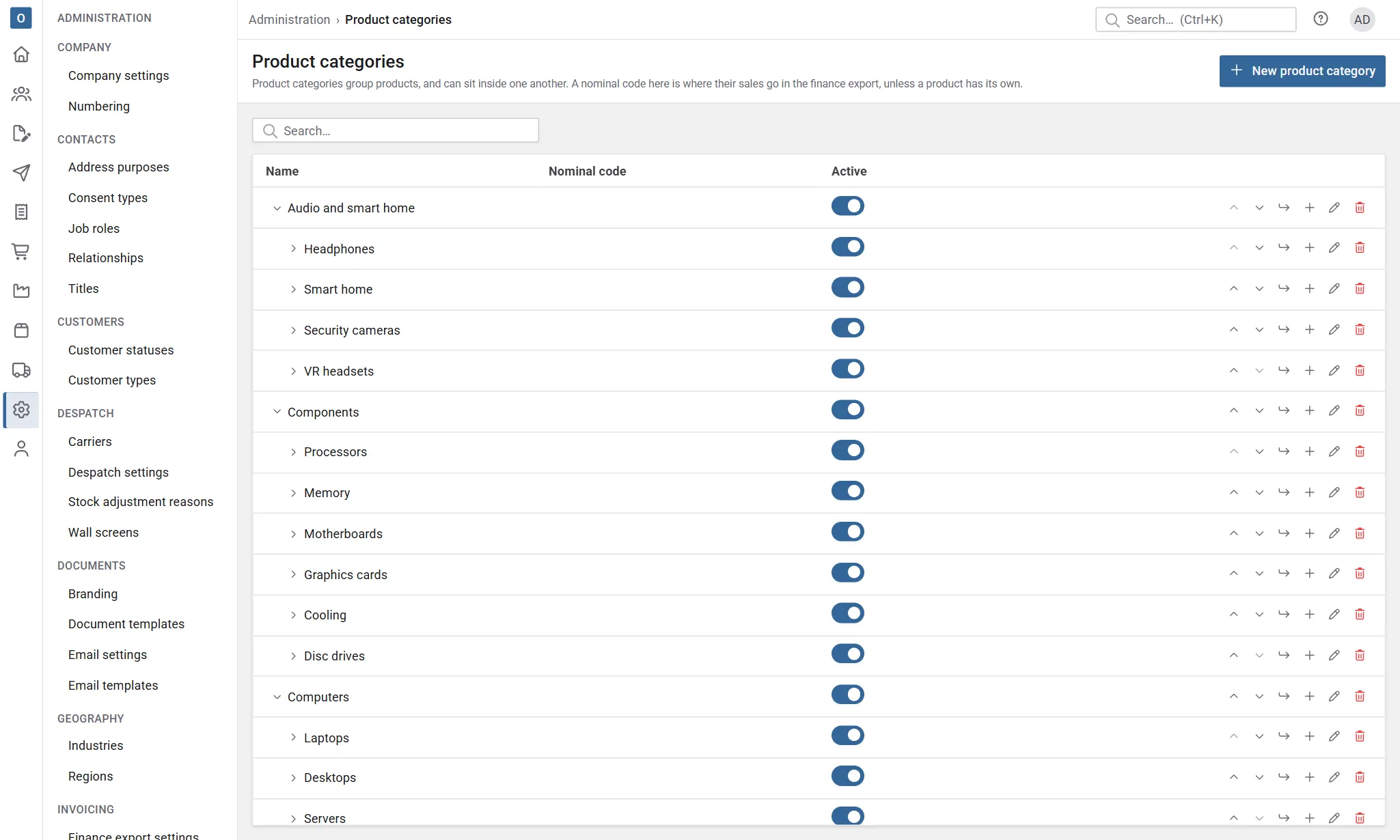
Task: Add a subcategory under Desktops
Action: pos(1309,777)
